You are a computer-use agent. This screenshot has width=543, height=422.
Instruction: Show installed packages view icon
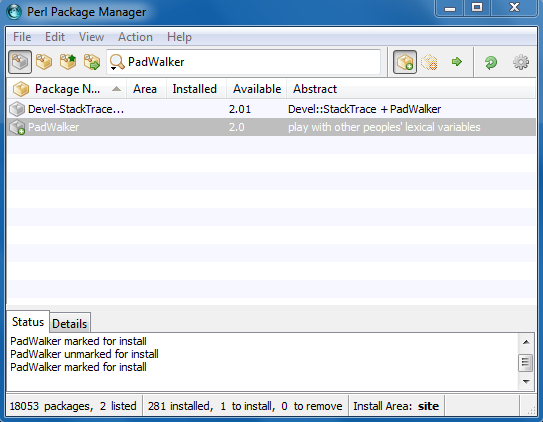click(44, 62)
